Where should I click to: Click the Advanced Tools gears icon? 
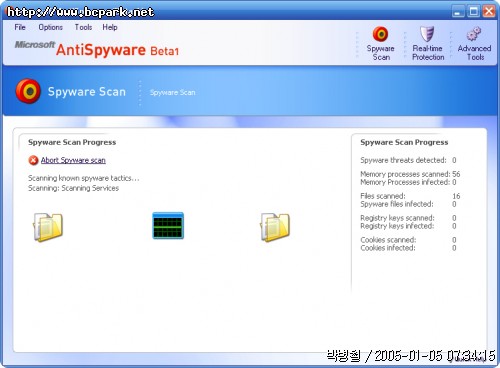474,34
